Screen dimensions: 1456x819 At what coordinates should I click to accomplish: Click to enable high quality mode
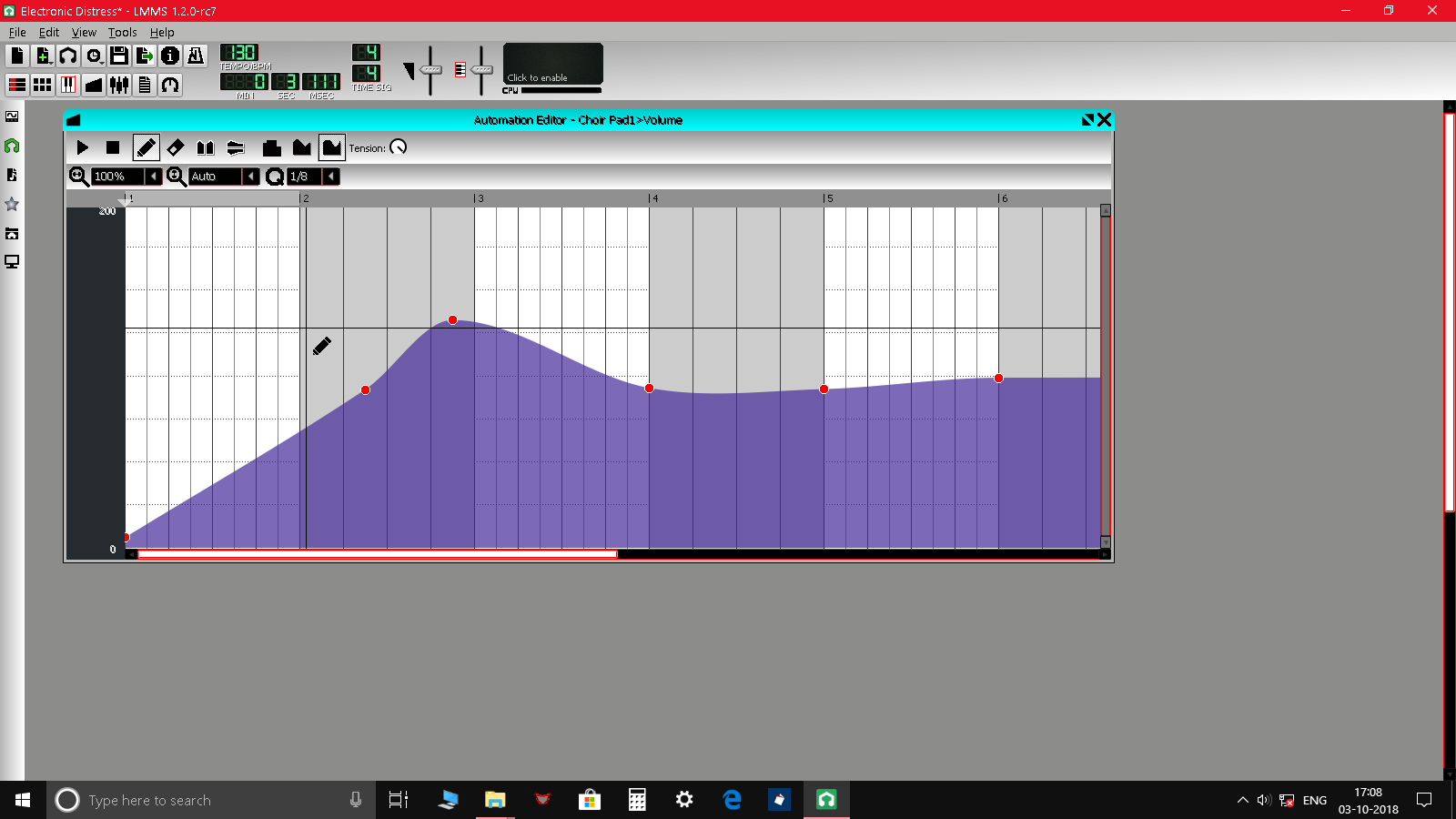[x=551, y=66]
